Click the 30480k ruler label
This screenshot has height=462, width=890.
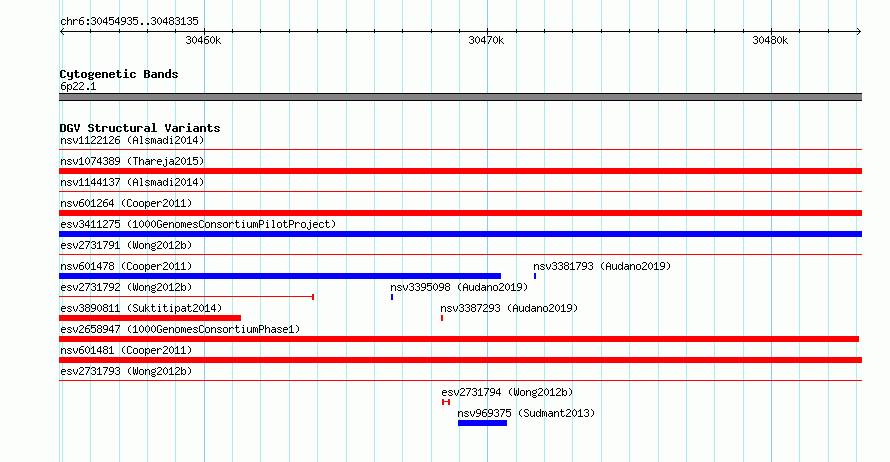click(770, 40)
